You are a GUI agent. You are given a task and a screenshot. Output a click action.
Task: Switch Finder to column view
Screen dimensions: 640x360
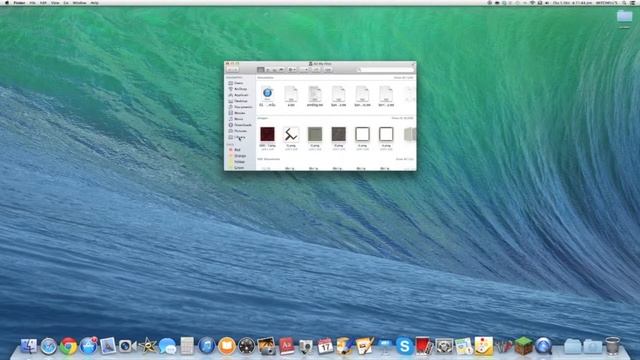click(x=274, y=70)
